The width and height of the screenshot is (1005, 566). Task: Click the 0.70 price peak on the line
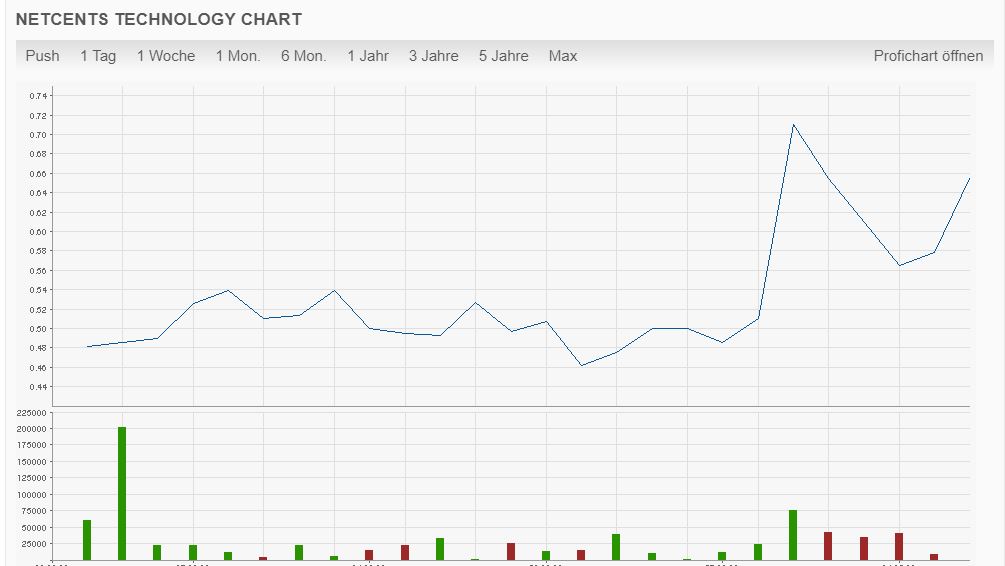[793, 124]
